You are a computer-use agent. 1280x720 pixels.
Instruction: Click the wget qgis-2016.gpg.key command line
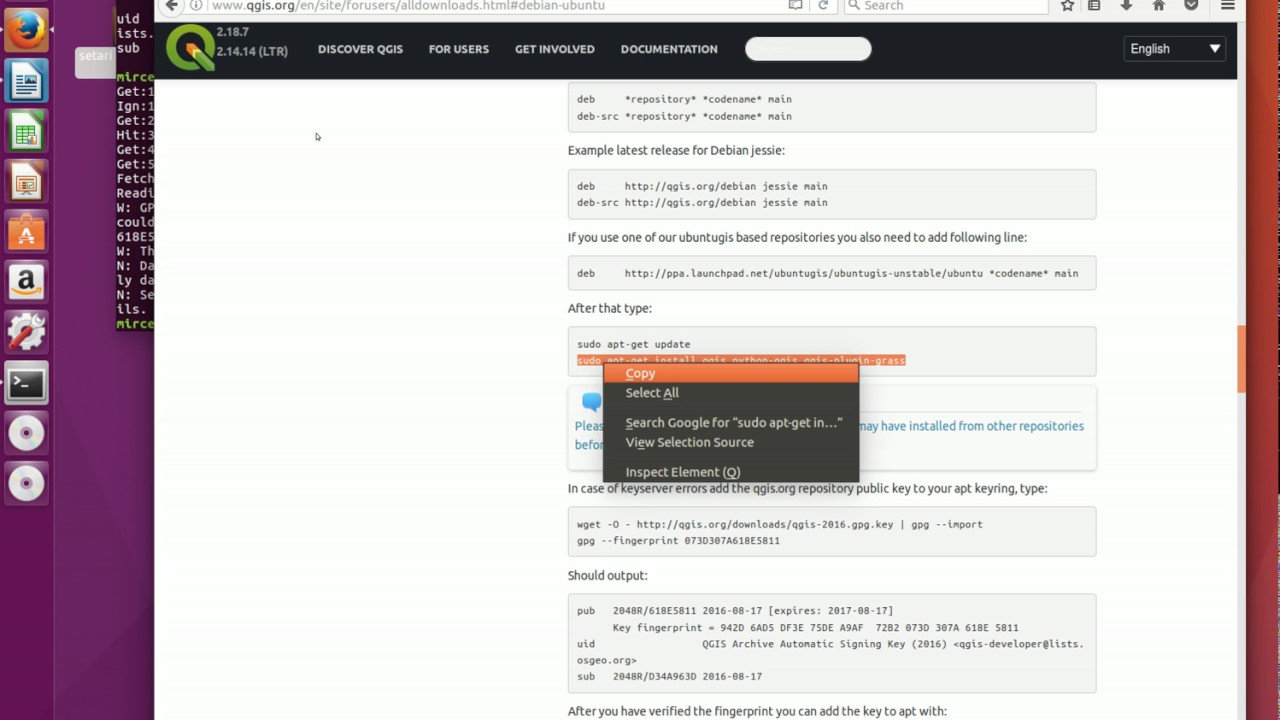click(x=780, y=524)
